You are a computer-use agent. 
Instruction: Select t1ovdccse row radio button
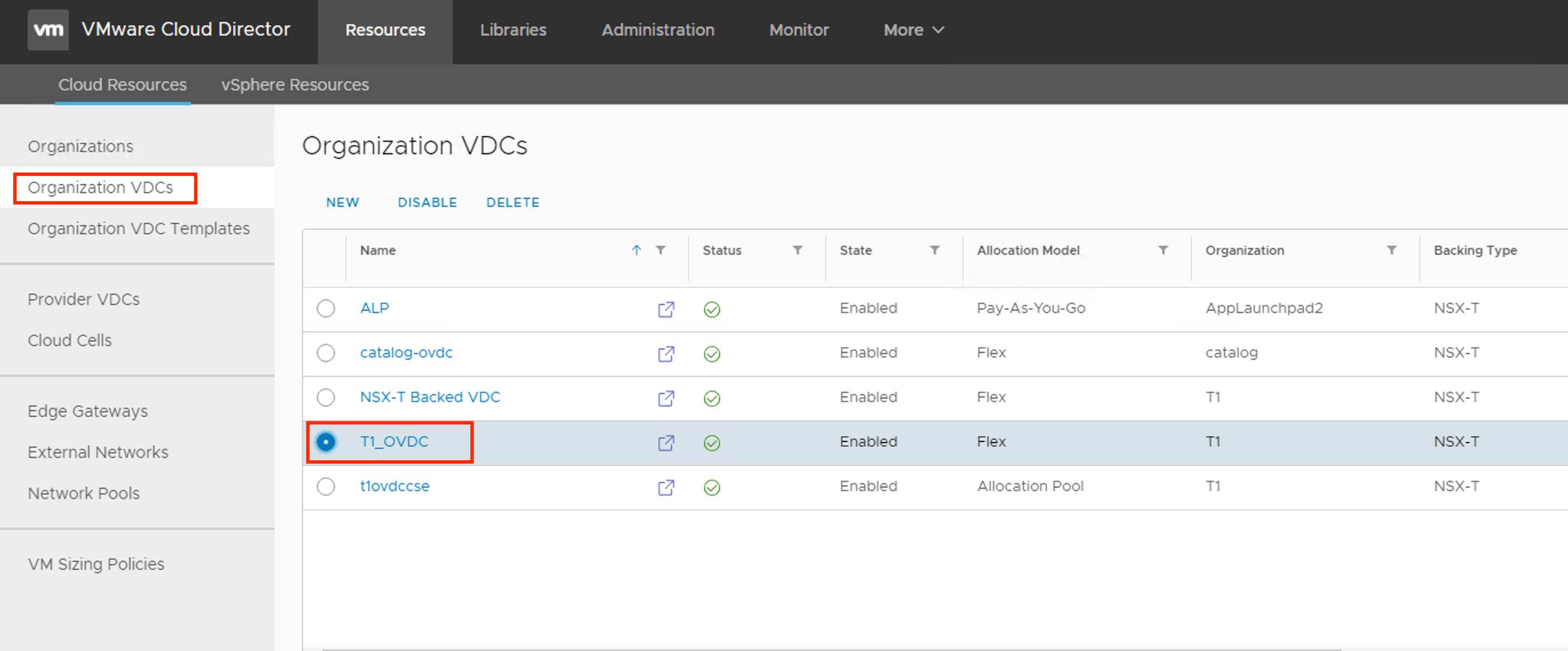point(326,486)
